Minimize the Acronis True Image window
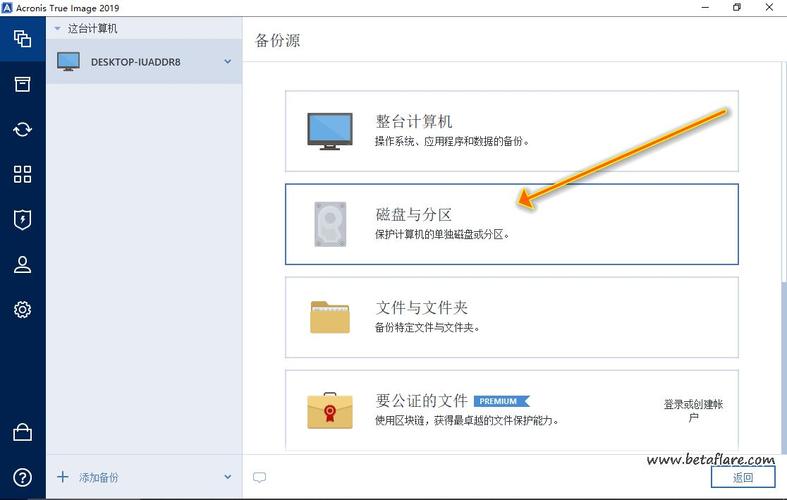This screenshot has height=500, width=787. (x=705, y=8)
